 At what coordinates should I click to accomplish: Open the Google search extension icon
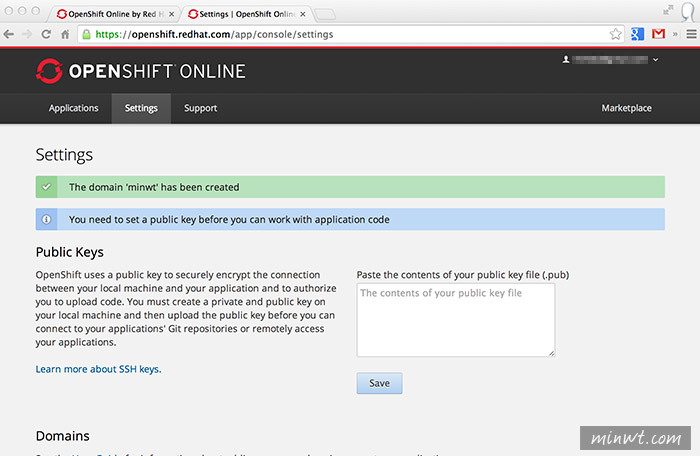(638, 34)
